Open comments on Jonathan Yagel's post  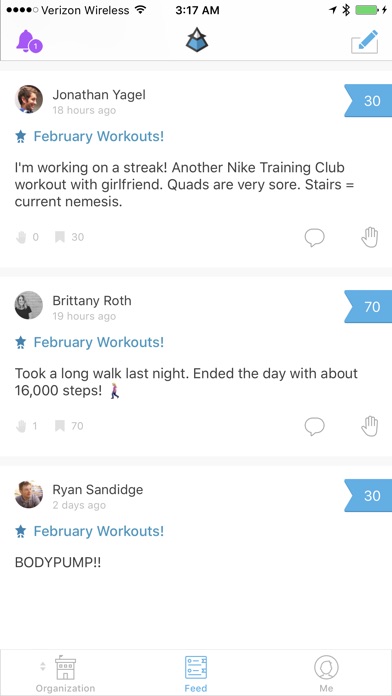tap(314, 237)
